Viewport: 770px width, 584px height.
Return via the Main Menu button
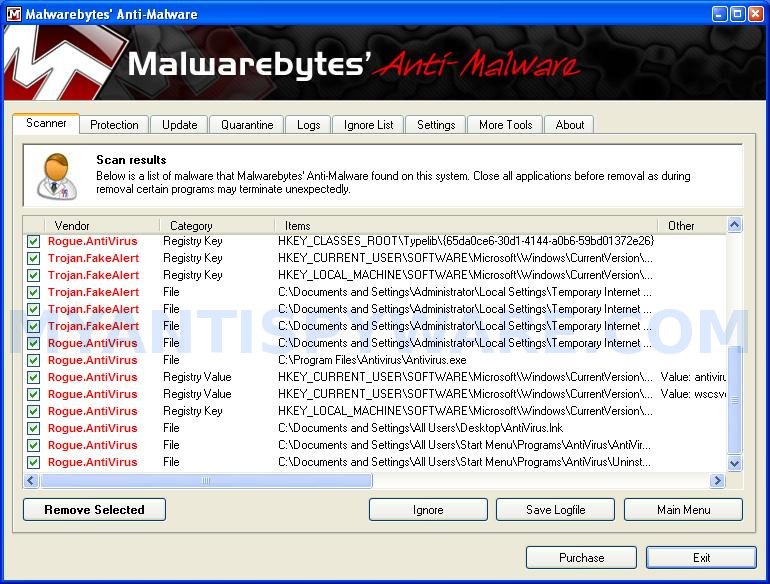pos(683,510)
